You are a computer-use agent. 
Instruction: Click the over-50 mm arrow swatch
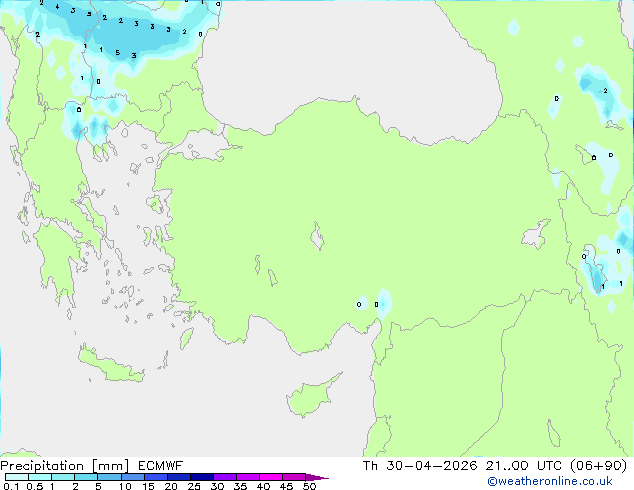click(x=317, y=477)
